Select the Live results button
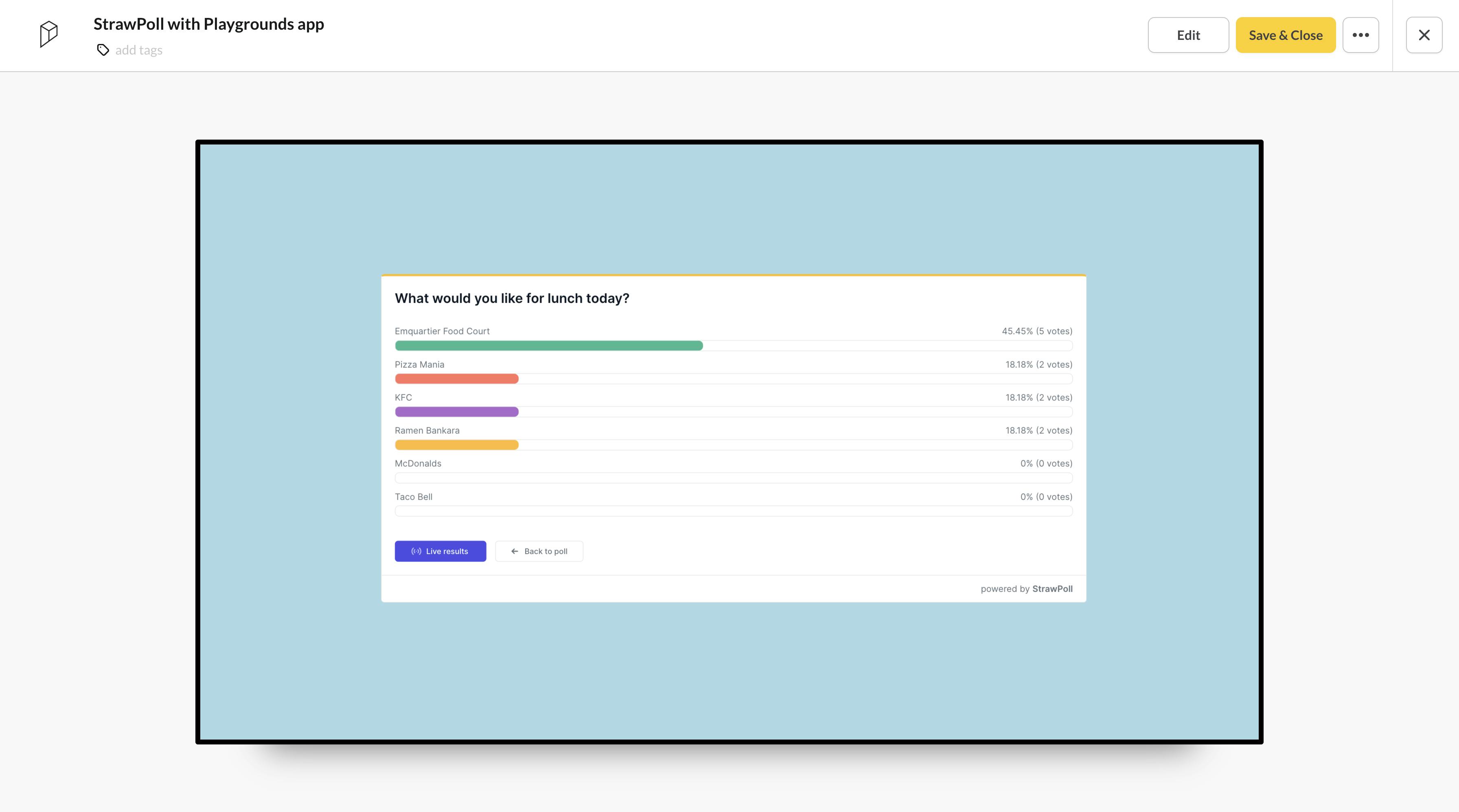This screenshot has width=1459, height=812. pyautogui.click(x=440, y=551)
